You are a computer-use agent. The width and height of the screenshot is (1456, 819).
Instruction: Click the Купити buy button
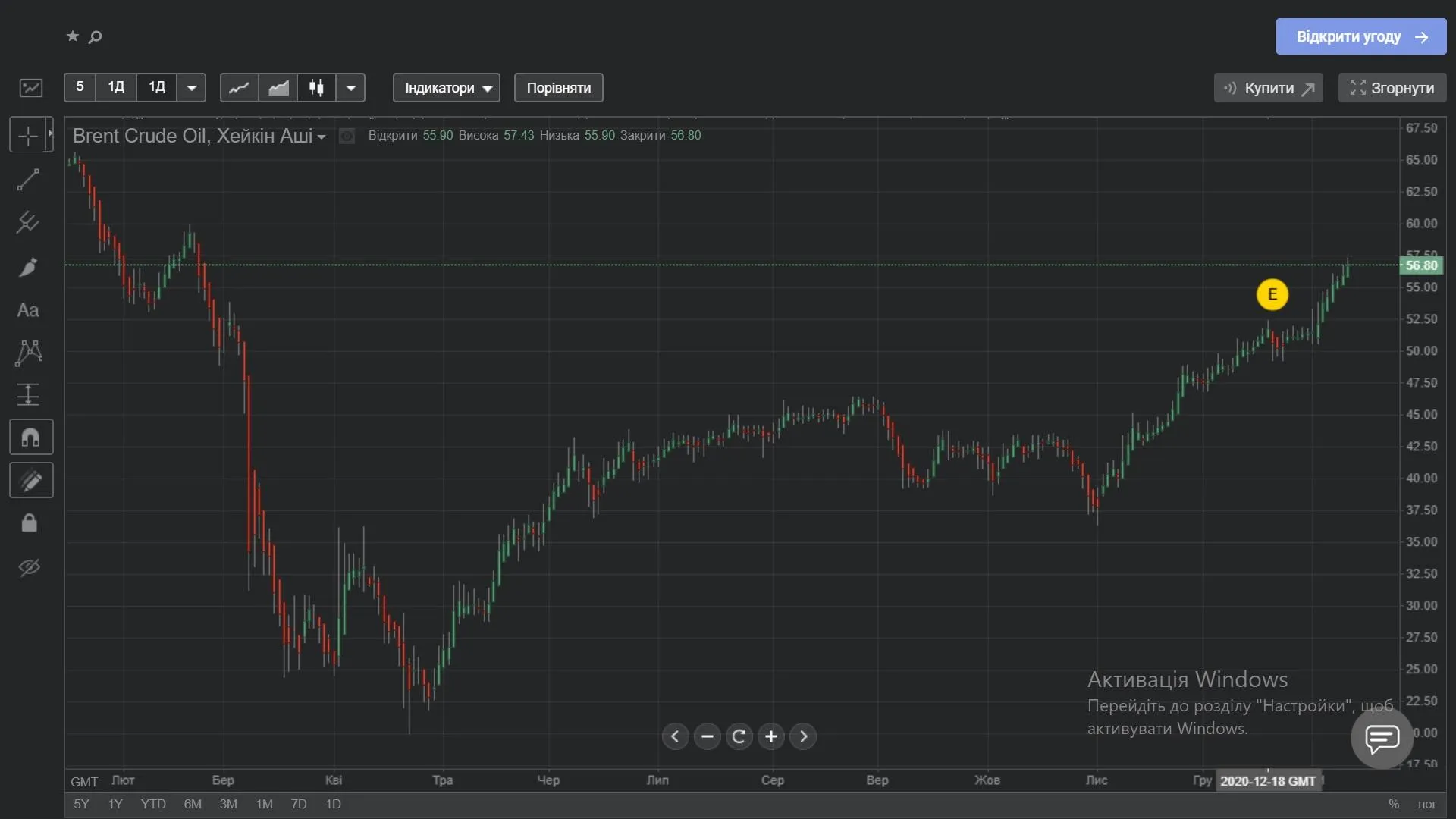pos(1269,88)
